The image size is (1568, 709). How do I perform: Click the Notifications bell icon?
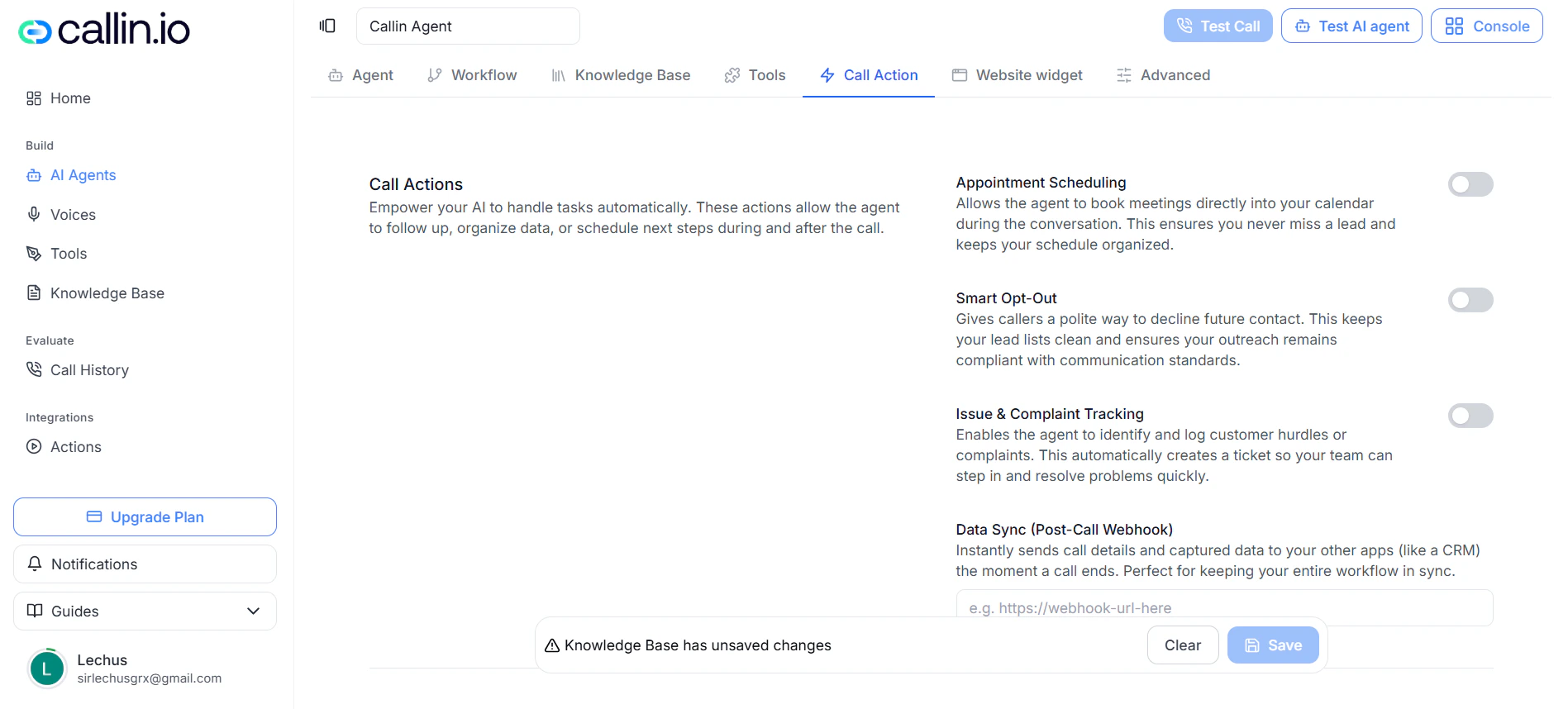(x=35, y=564)
